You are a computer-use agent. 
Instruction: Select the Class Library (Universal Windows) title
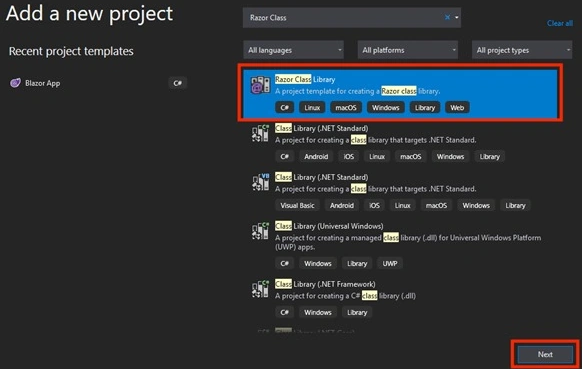coord(329,226)
